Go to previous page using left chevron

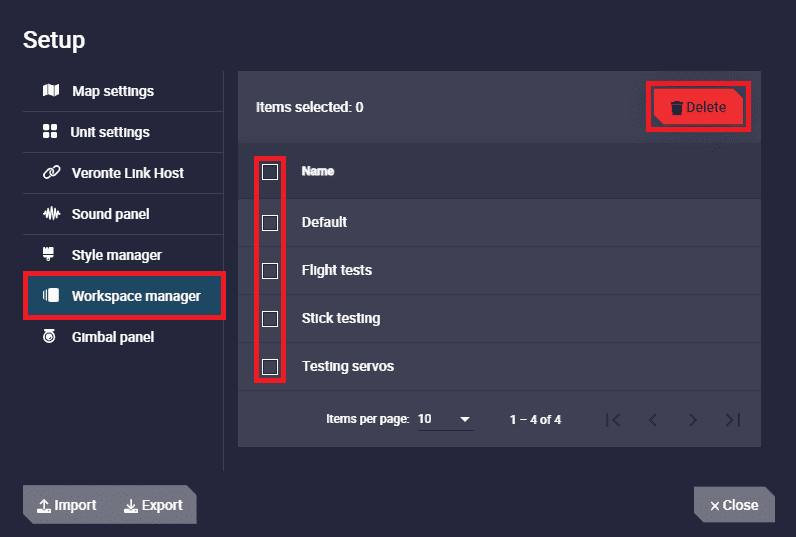[x=653, y=420]
